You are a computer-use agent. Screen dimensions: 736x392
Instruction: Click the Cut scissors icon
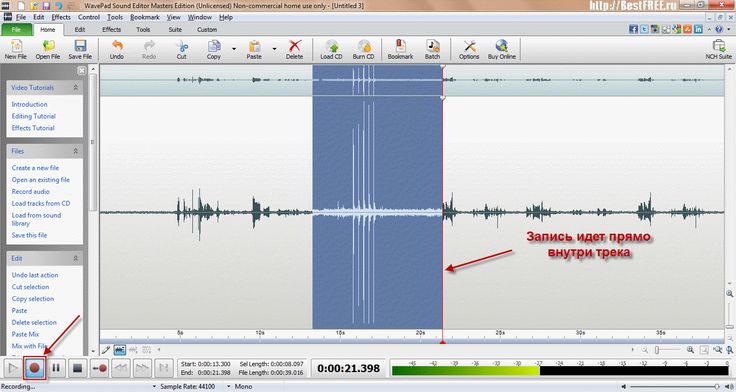pyautogui.click(x=182, y=49)
